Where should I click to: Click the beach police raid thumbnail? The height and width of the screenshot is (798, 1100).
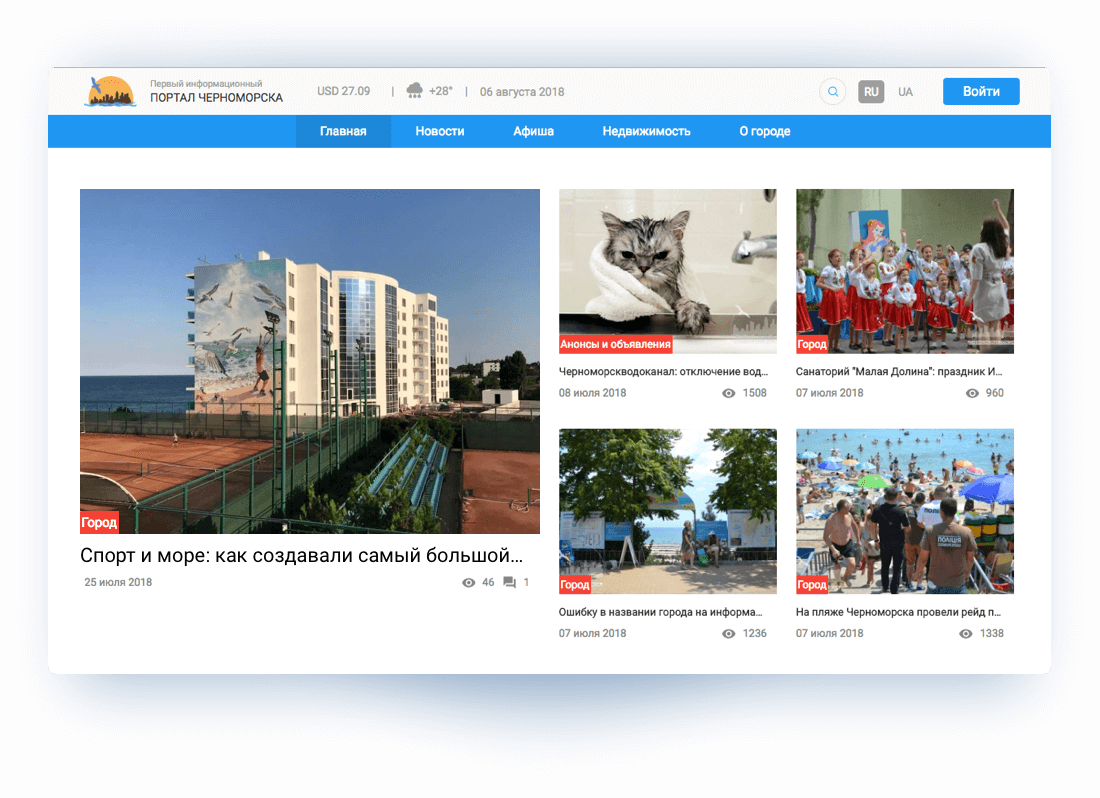coord(905,511)
